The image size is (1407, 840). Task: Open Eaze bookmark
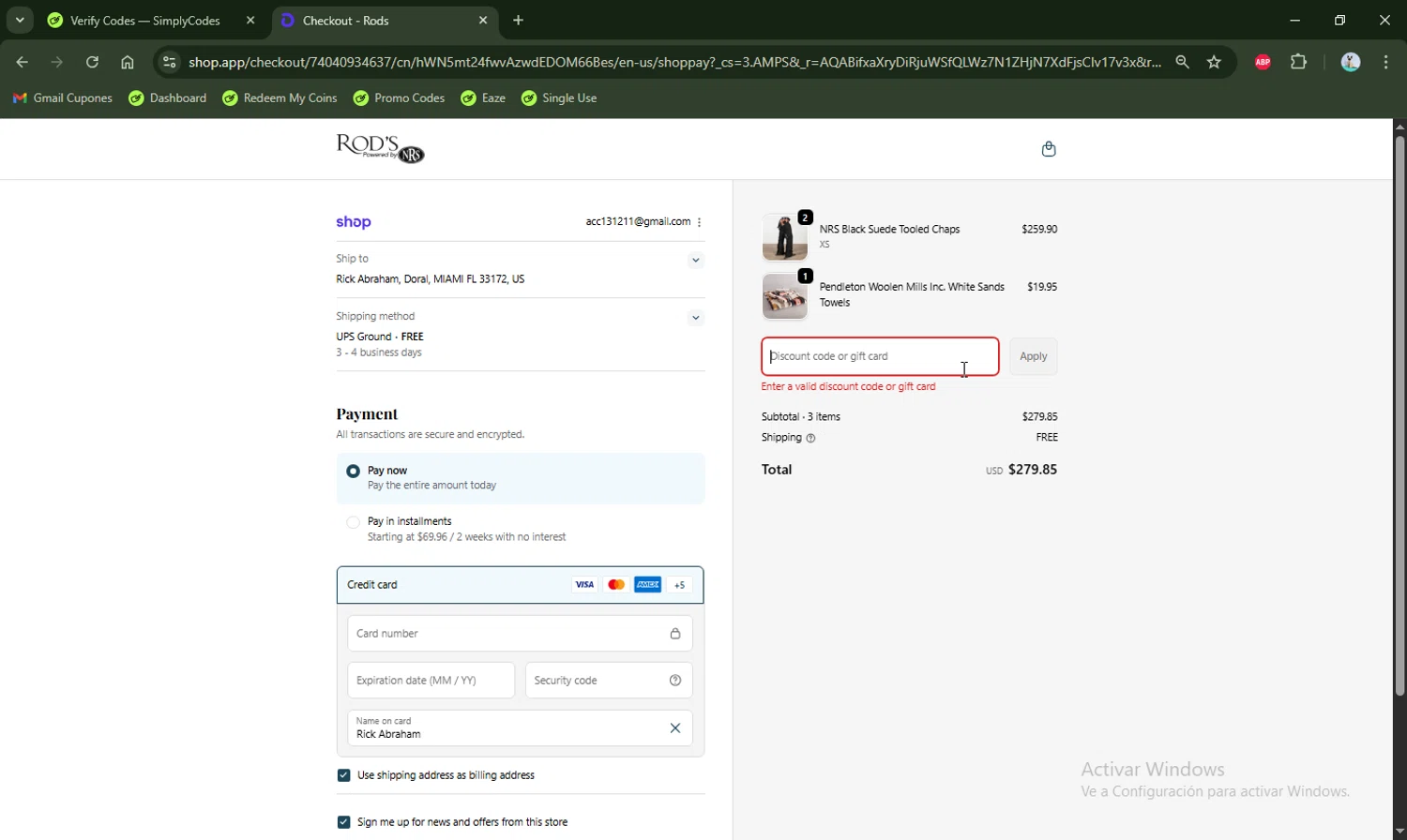483,98
